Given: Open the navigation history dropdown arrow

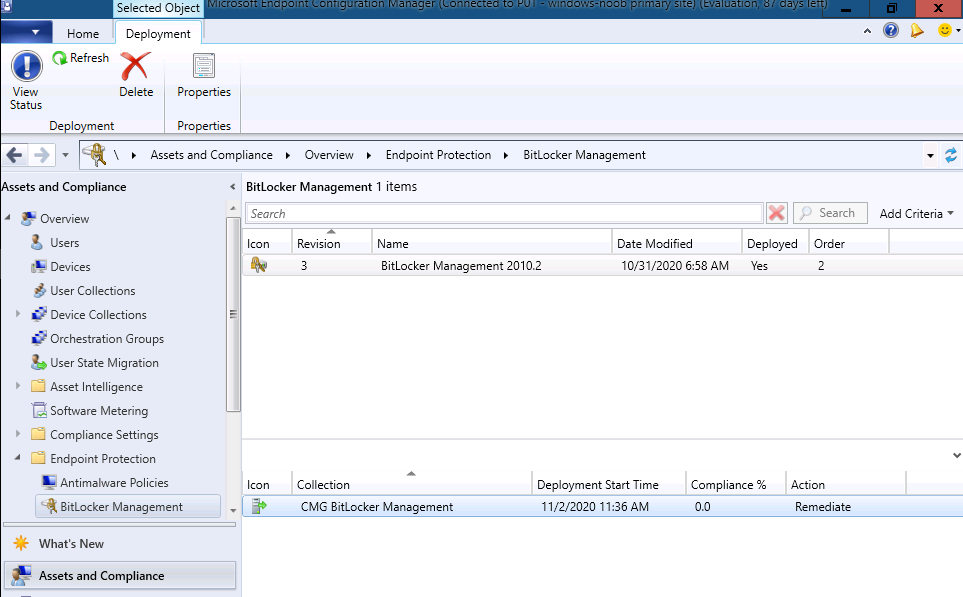Looking at the screenshot, I should [x=65, y=155].
